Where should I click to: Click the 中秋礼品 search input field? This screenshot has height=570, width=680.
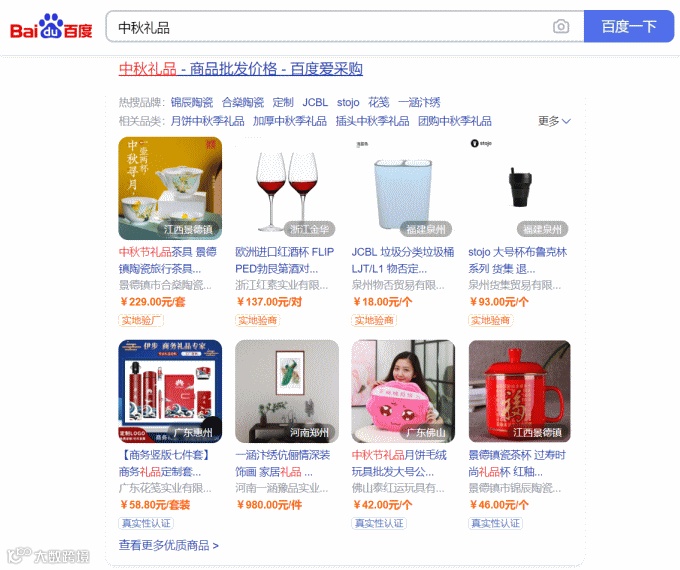330,27
